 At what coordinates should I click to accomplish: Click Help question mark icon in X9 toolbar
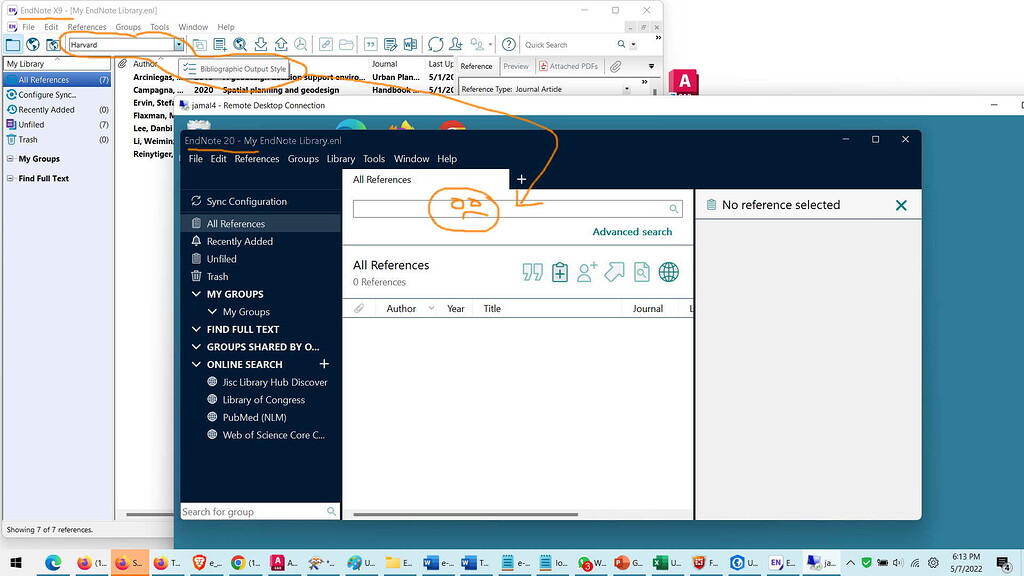pyautogui.click(x=509, y=44)
